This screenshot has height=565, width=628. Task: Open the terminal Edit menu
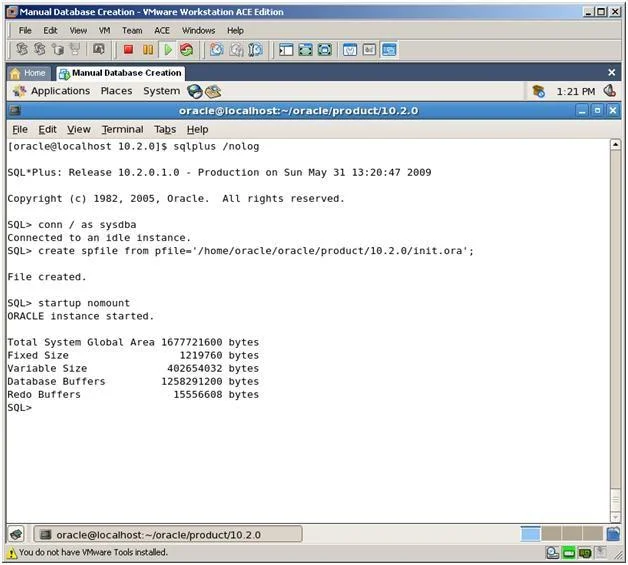pos(47,130)
